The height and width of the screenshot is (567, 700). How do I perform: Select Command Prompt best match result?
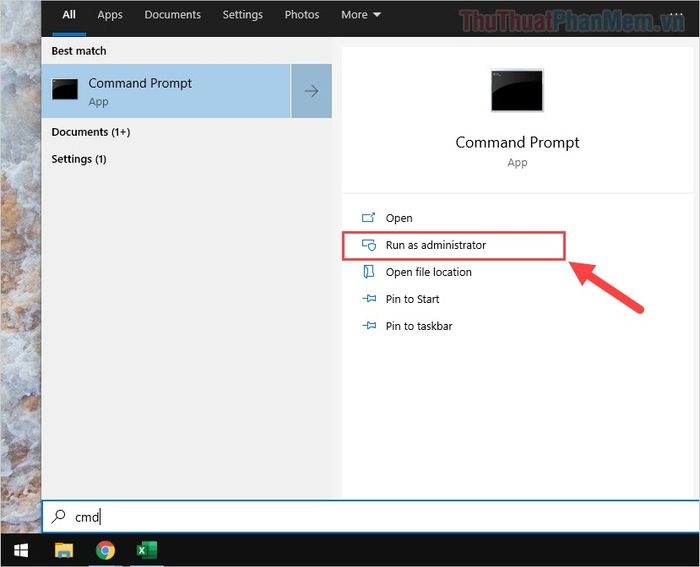tap(166, 91)
